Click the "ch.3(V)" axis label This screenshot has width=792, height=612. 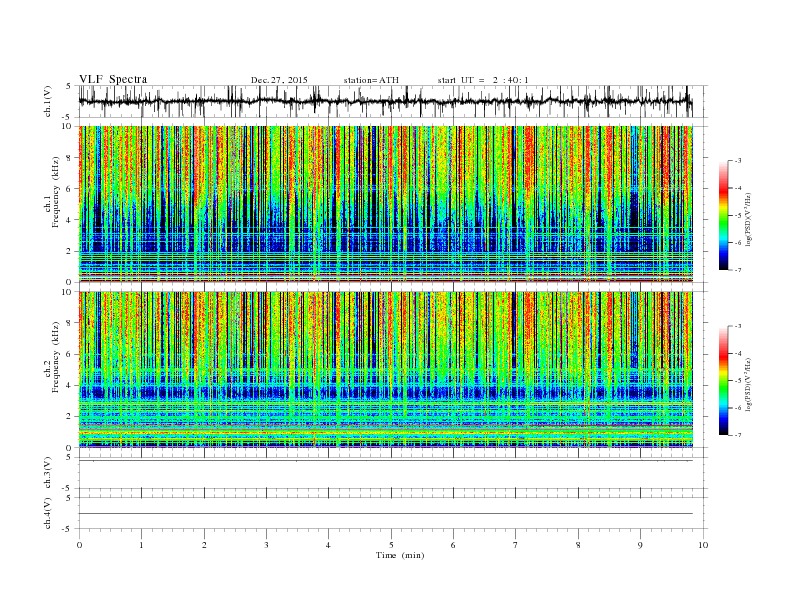(x=48, y=473)
